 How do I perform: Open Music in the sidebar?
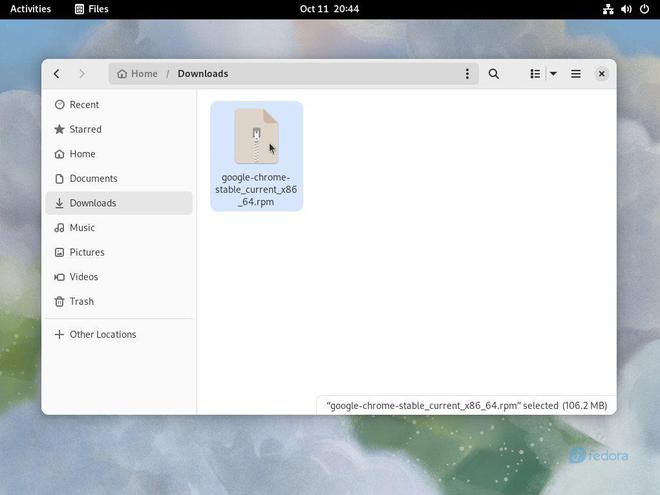pos(119,228)
